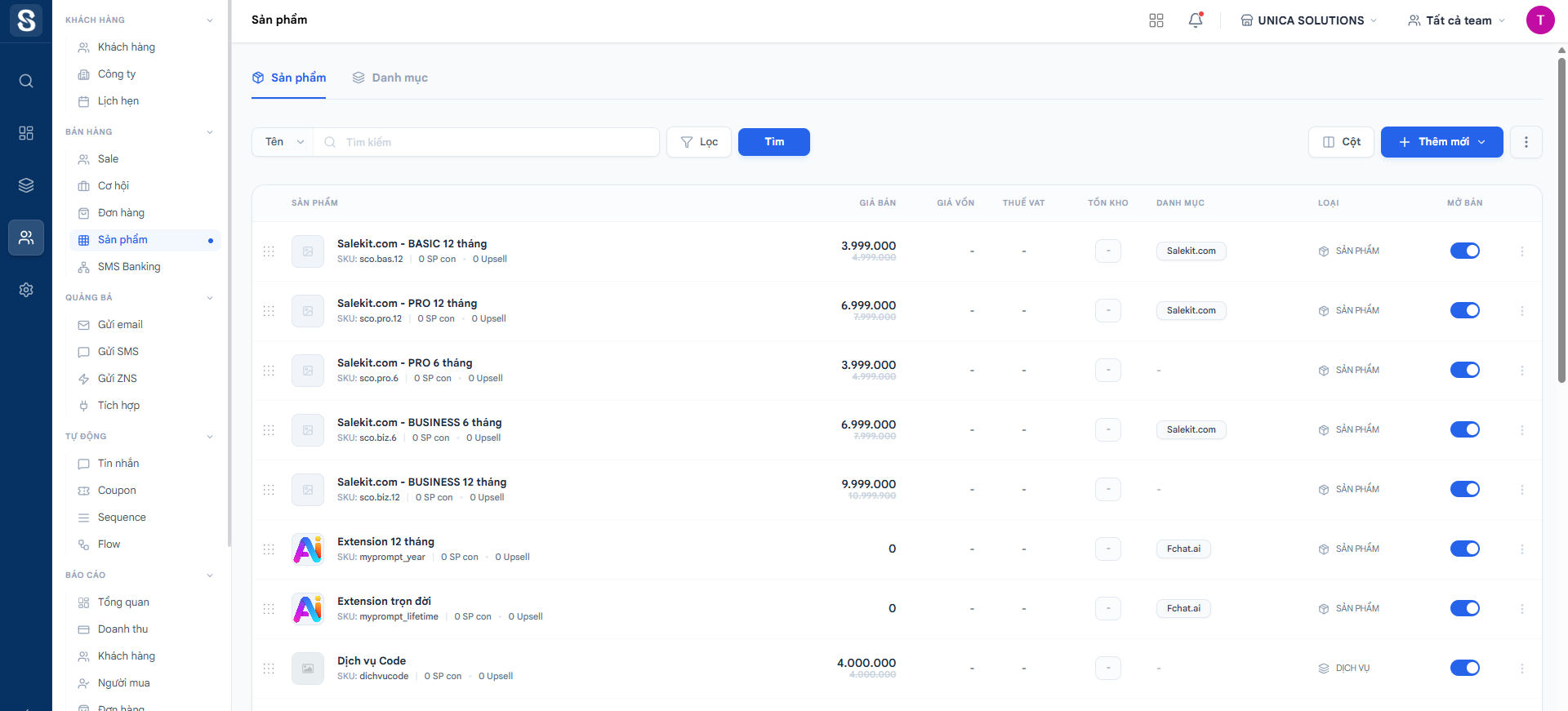1568x711 pixels.
Task: Open row actions for Salekit.com - BASIC 12 tháng
Action: (x=1522, y=251)
